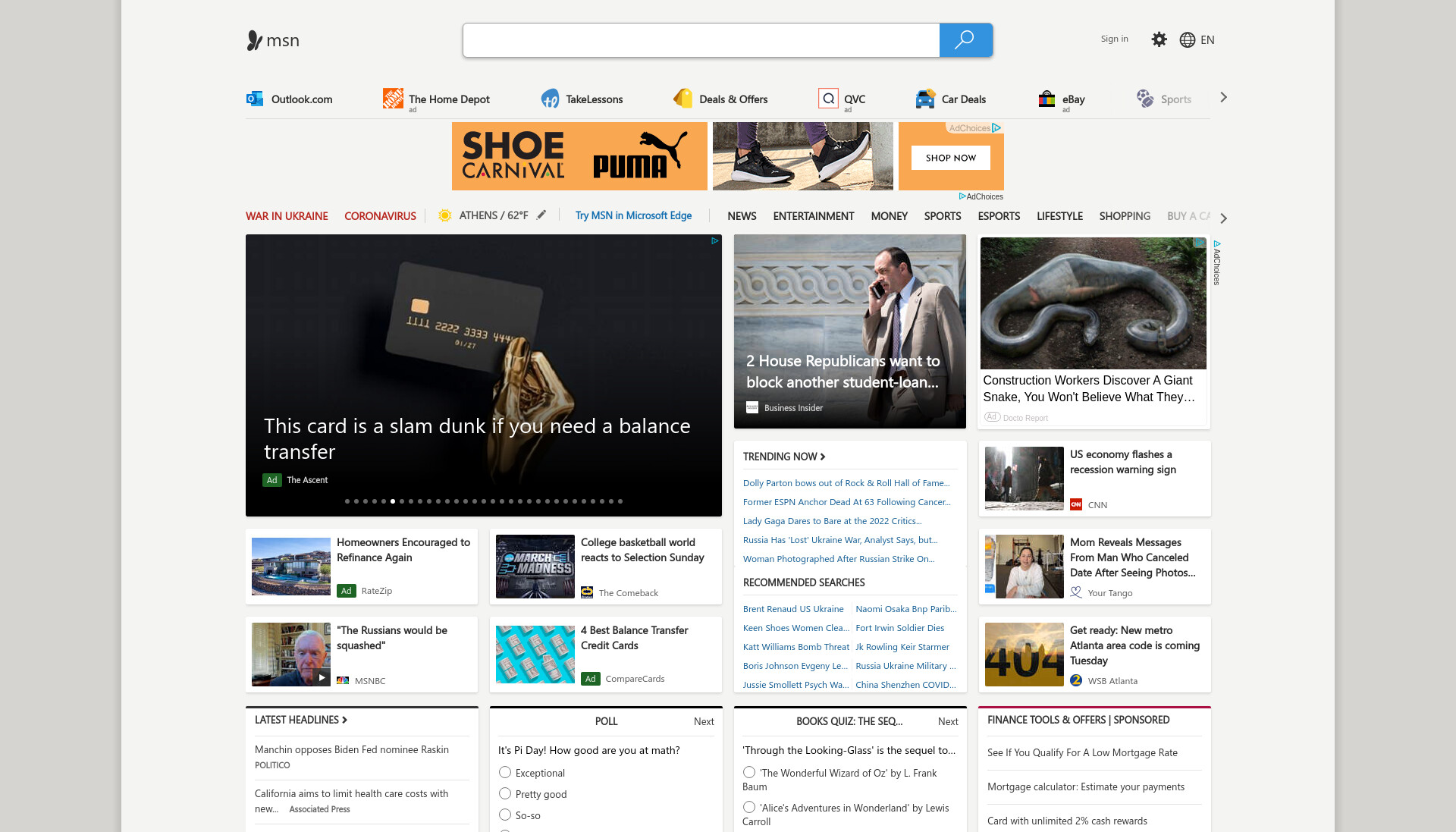Screen dimensions: 1456x832
Task: Expand the Latest Headlines section
Action: (301, 720)
